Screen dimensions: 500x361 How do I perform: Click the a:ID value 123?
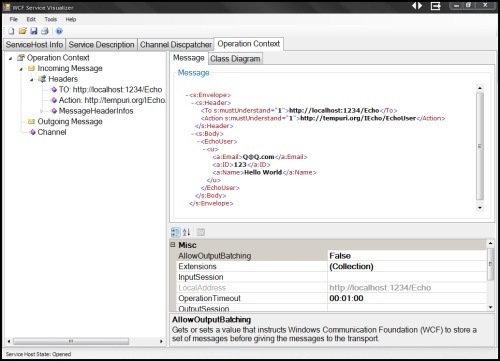click(240, 165)
